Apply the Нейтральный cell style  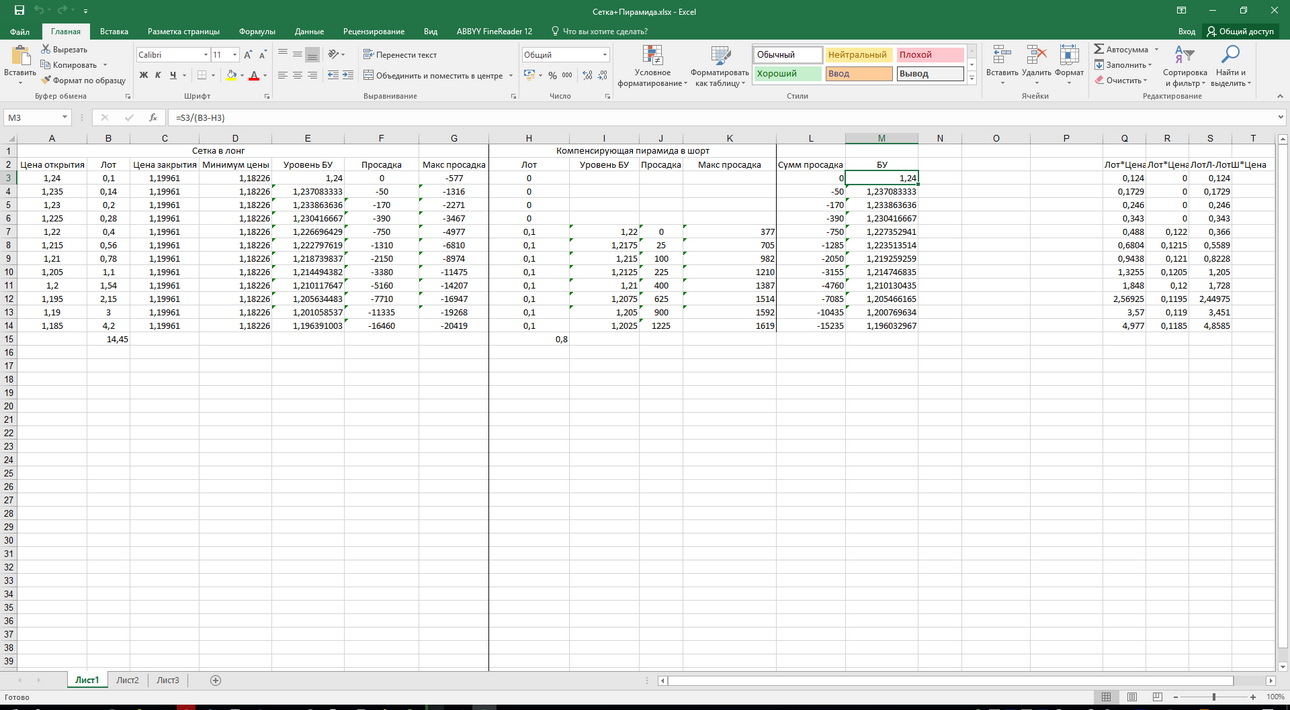click(x=859, y=55)
